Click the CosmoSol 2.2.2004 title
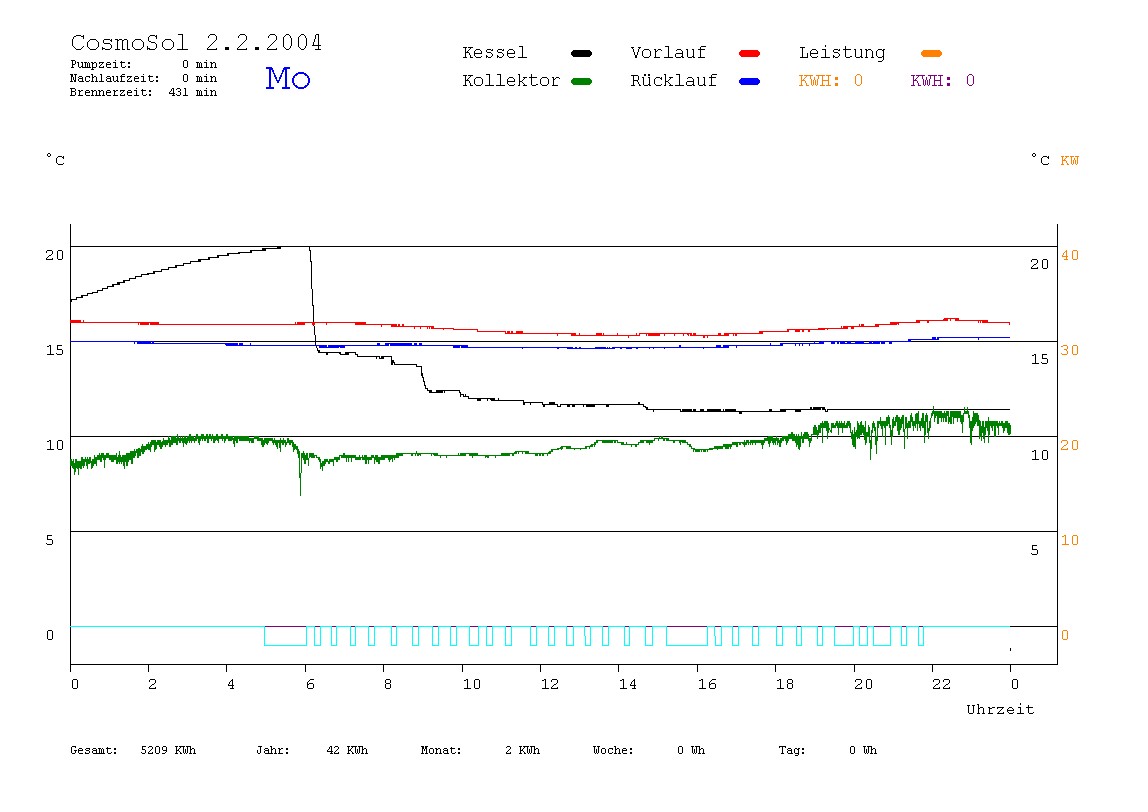 point(196,42)
